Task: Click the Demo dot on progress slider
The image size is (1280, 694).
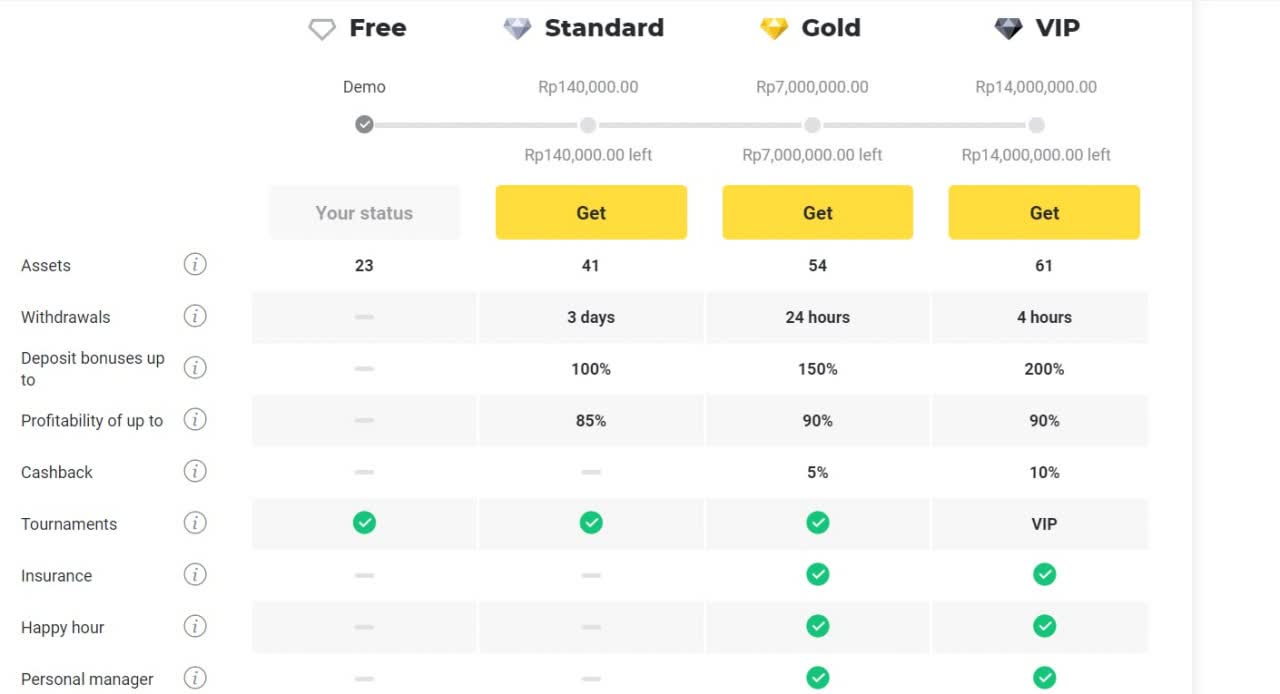Action: point(364,125)
